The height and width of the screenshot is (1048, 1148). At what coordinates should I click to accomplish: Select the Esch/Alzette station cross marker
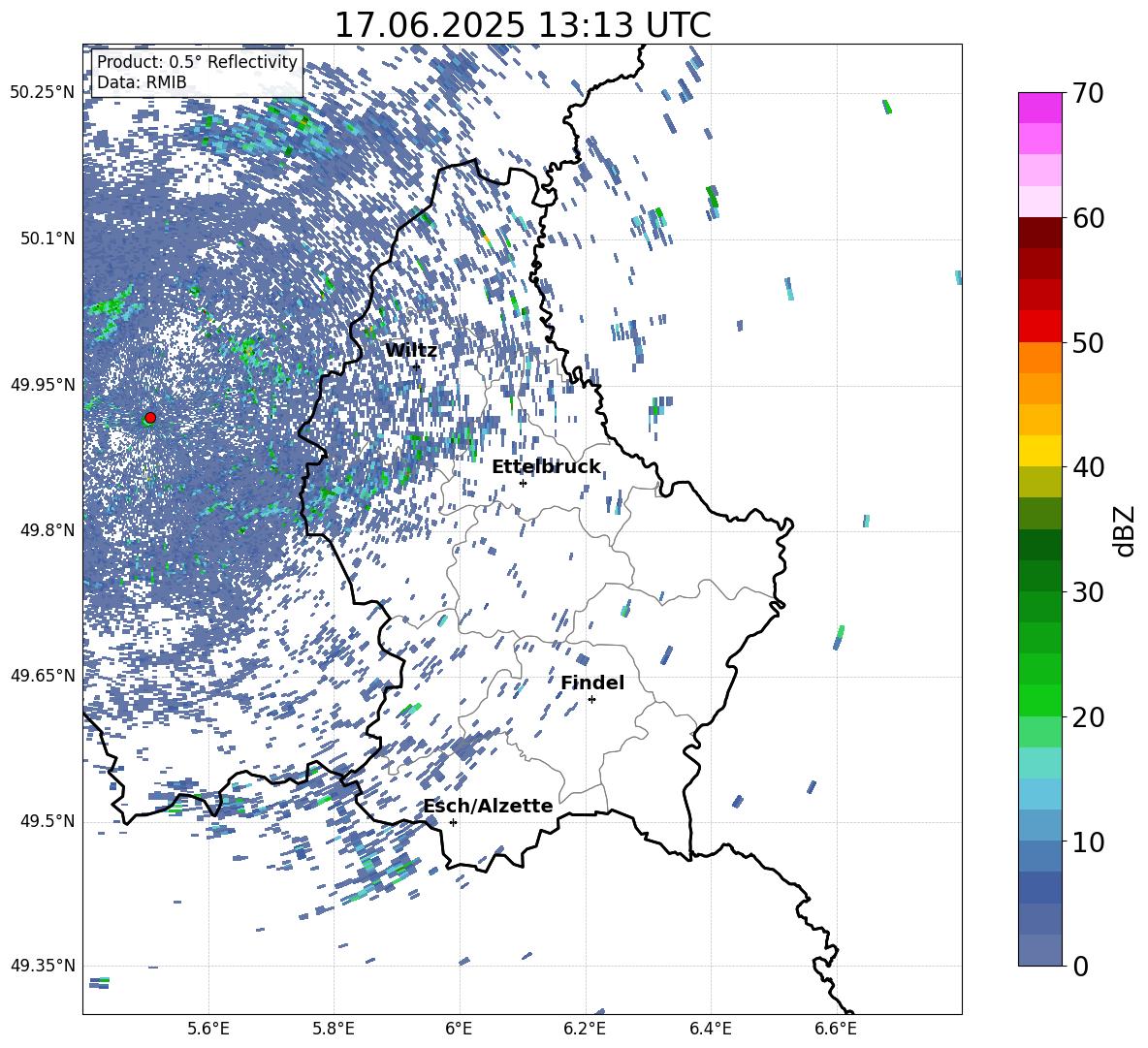453,822
